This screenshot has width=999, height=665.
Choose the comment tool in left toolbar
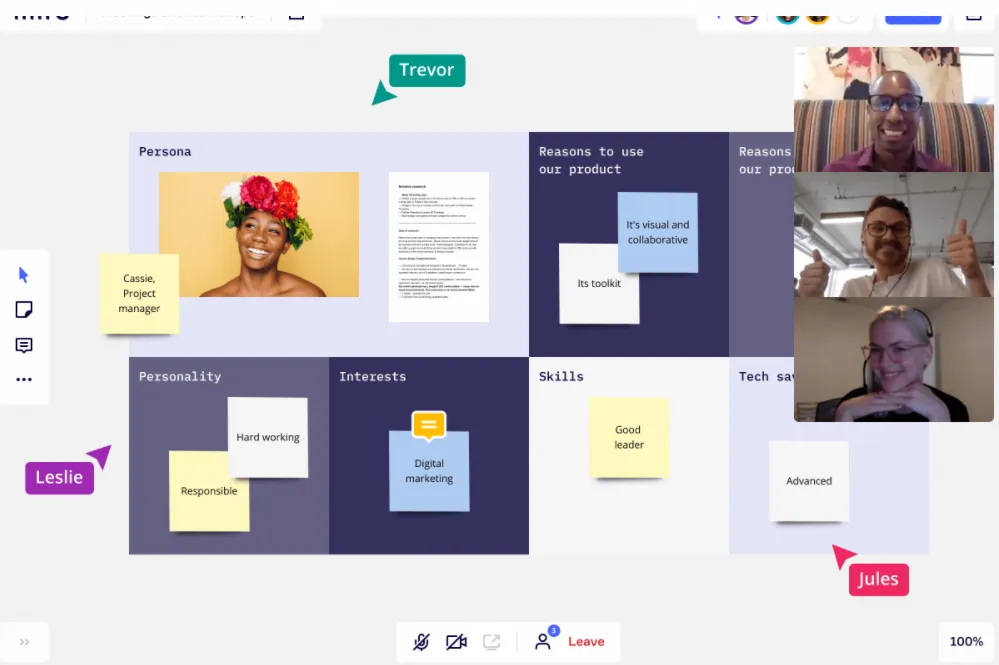[x=24, y=345]
